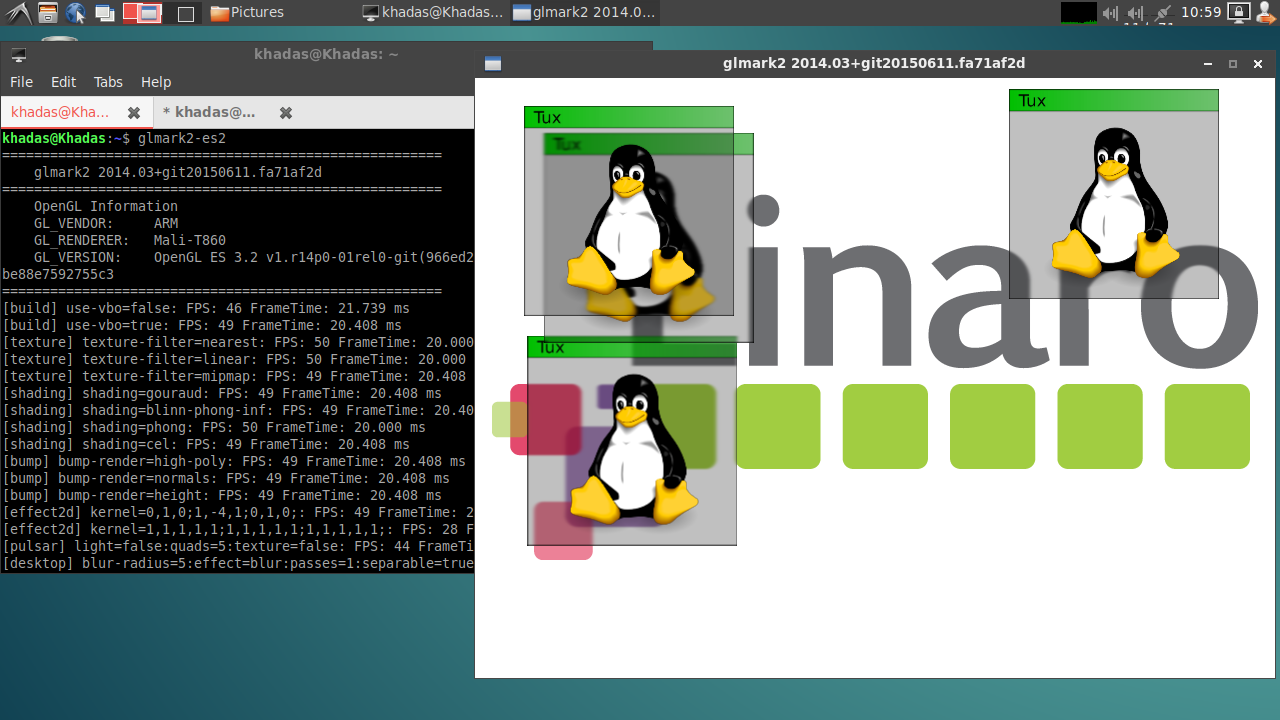Screen dimensions: 1280x720
Task: Open the LXDE application menu bird icon
Action: pos(18,13)
